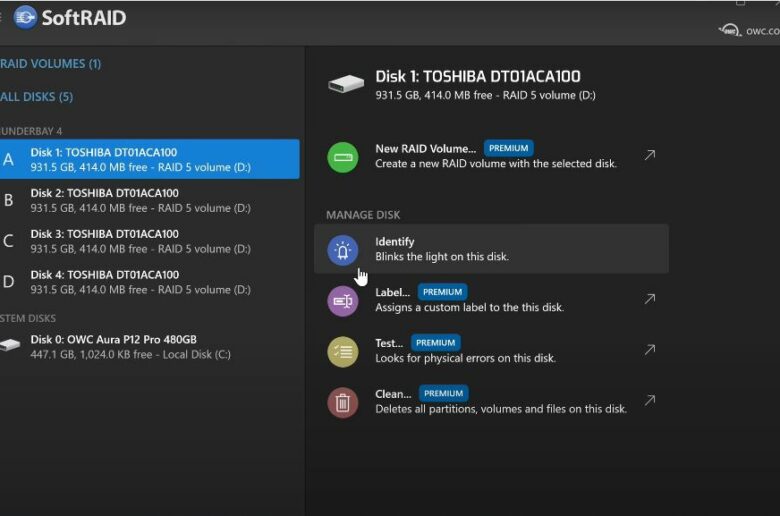Click the yellow Test checklist icon
Viewport: 780px width, 516px height.
343,351
